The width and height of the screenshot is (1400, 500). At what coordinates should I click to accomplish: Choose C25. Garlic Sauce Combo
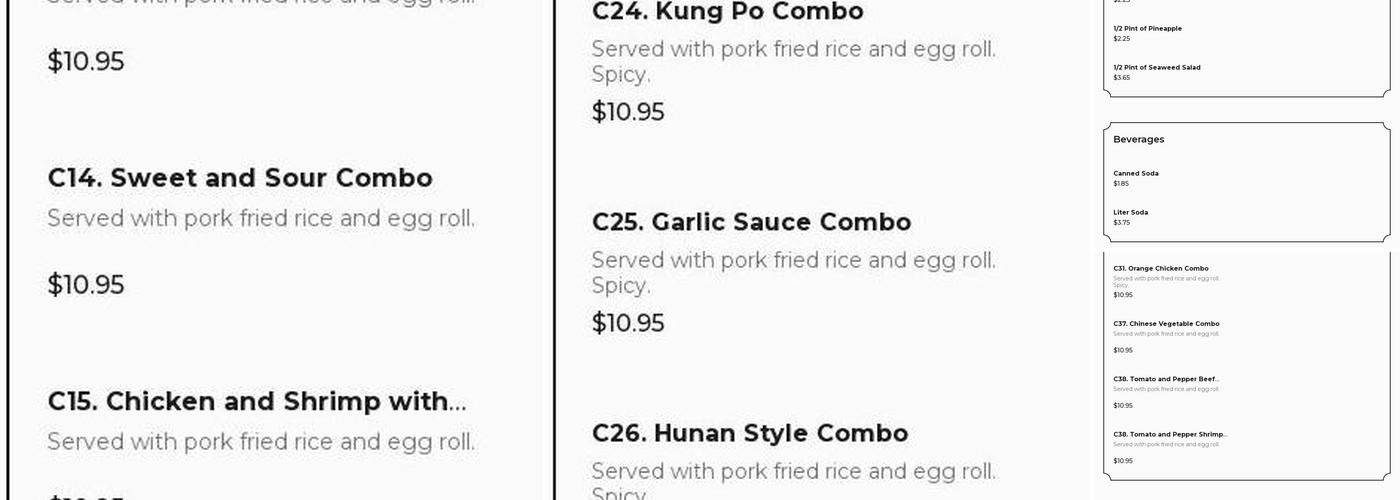click(x=751, y=222)
